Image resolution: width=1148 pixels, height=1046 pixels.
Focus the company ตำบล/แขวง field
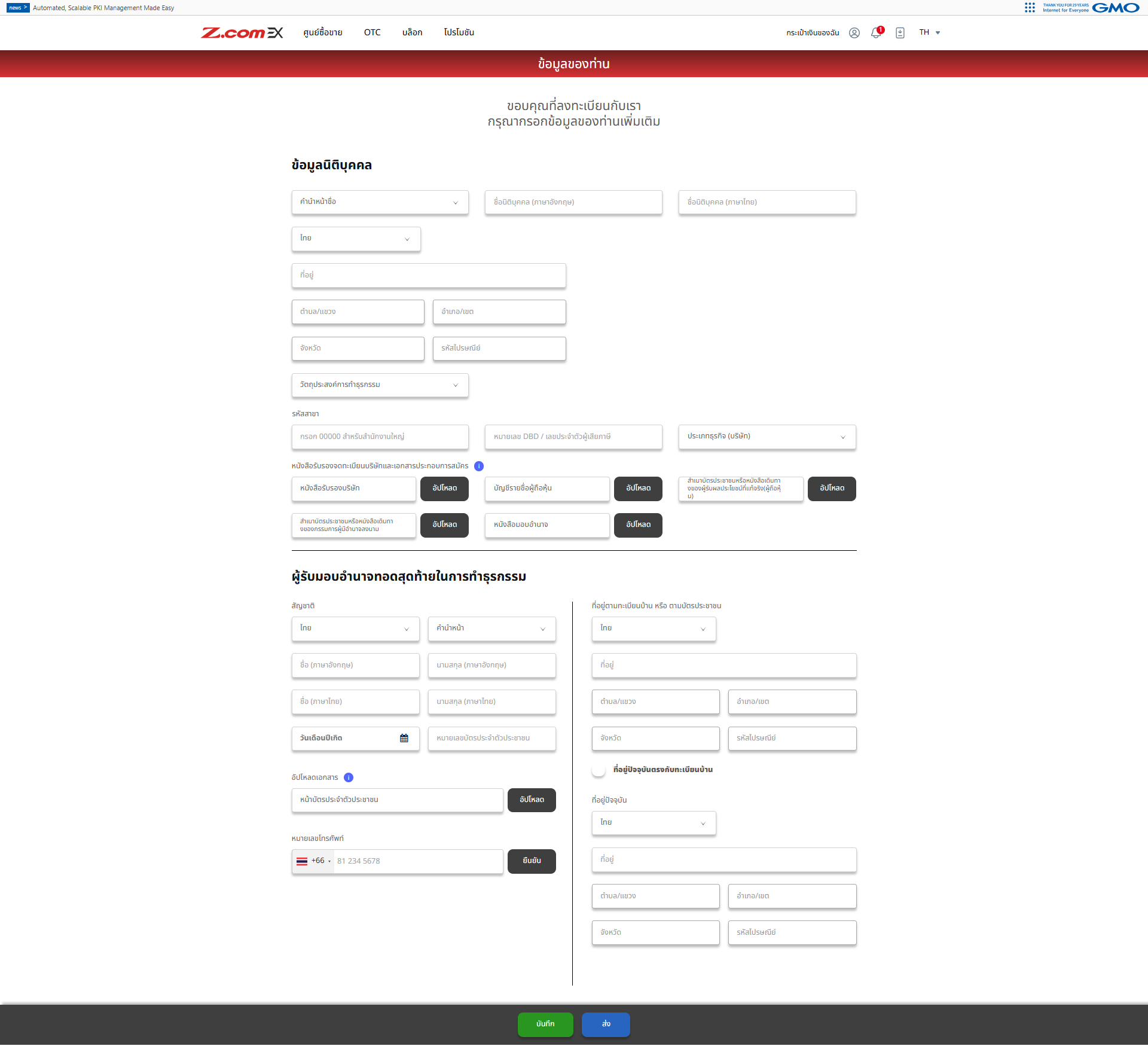358,312
